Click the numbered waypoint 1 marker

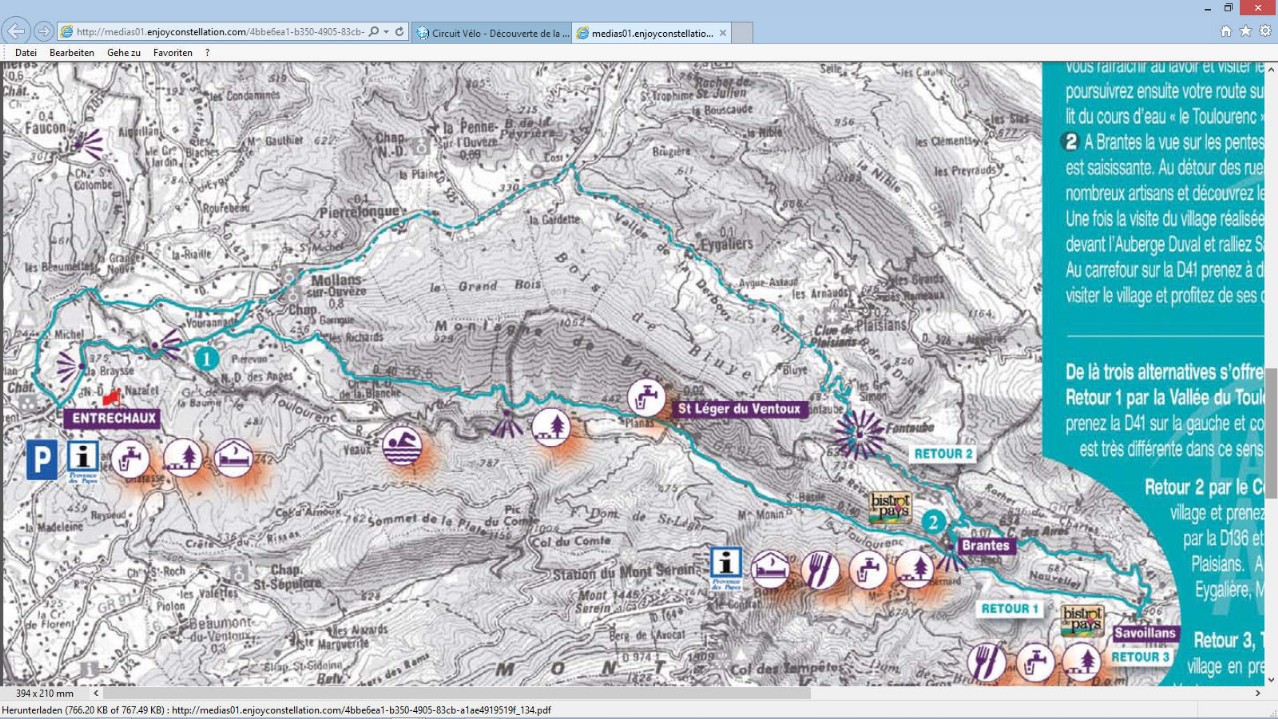(206, 357)
